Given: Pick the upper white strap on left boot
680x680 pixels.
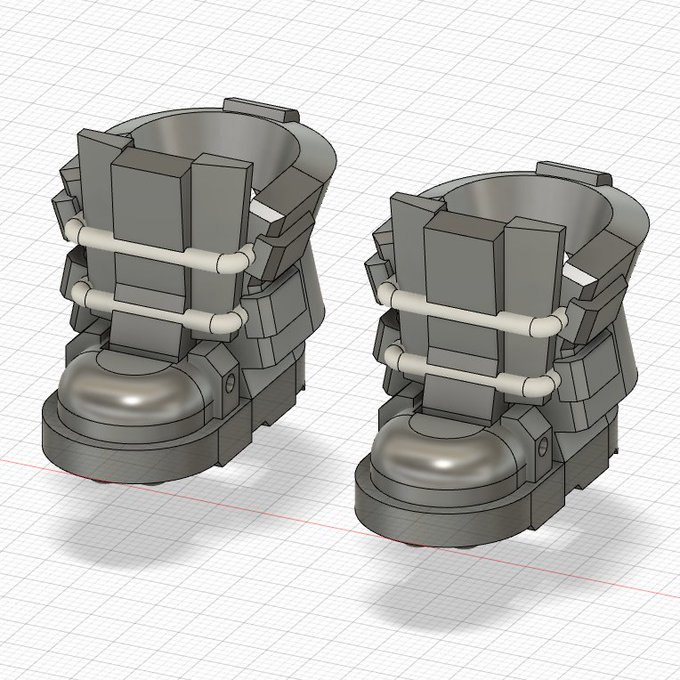Looking at the screenshot, I should [160, 246].
